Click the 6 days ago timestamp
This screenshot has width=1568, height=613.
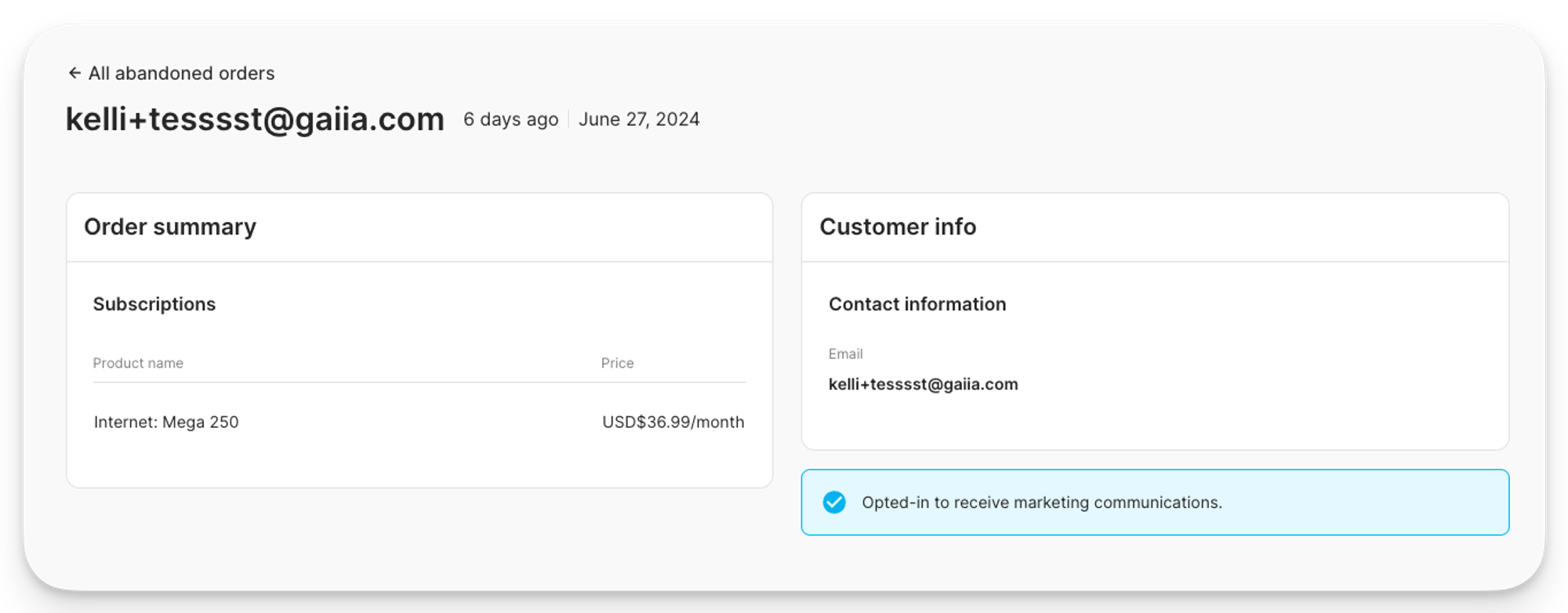pyautogui.click(x=510, y=119)
